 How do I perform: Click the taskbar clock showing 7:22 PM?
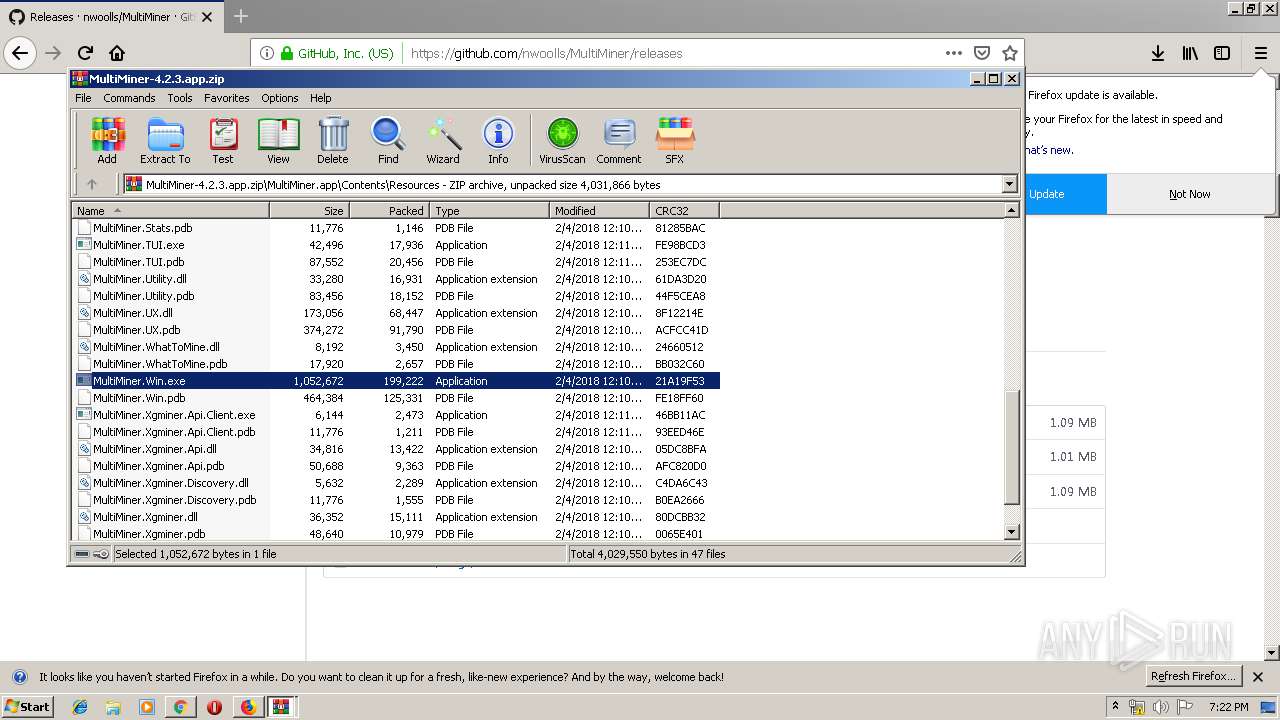tap(1228, 707)
